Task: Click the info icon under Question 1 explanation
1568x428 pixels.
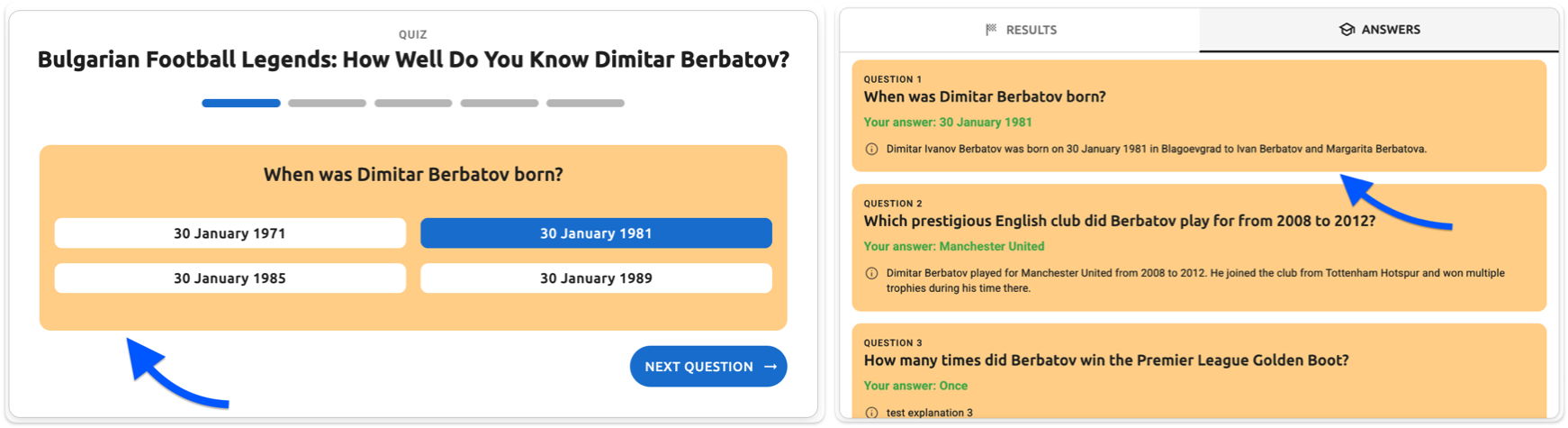Action: (871, 150)
